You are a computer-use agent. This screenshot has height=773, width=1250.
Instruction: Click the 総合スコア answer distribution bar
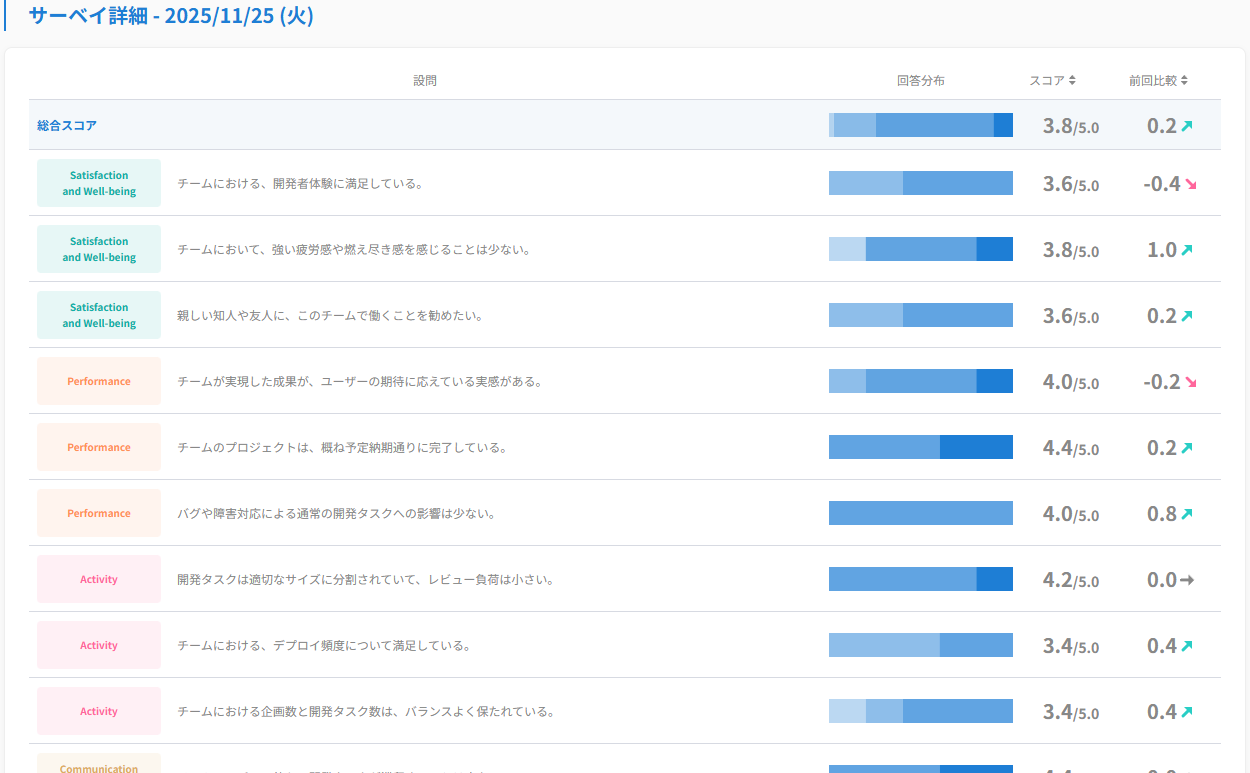pos(921,125)
